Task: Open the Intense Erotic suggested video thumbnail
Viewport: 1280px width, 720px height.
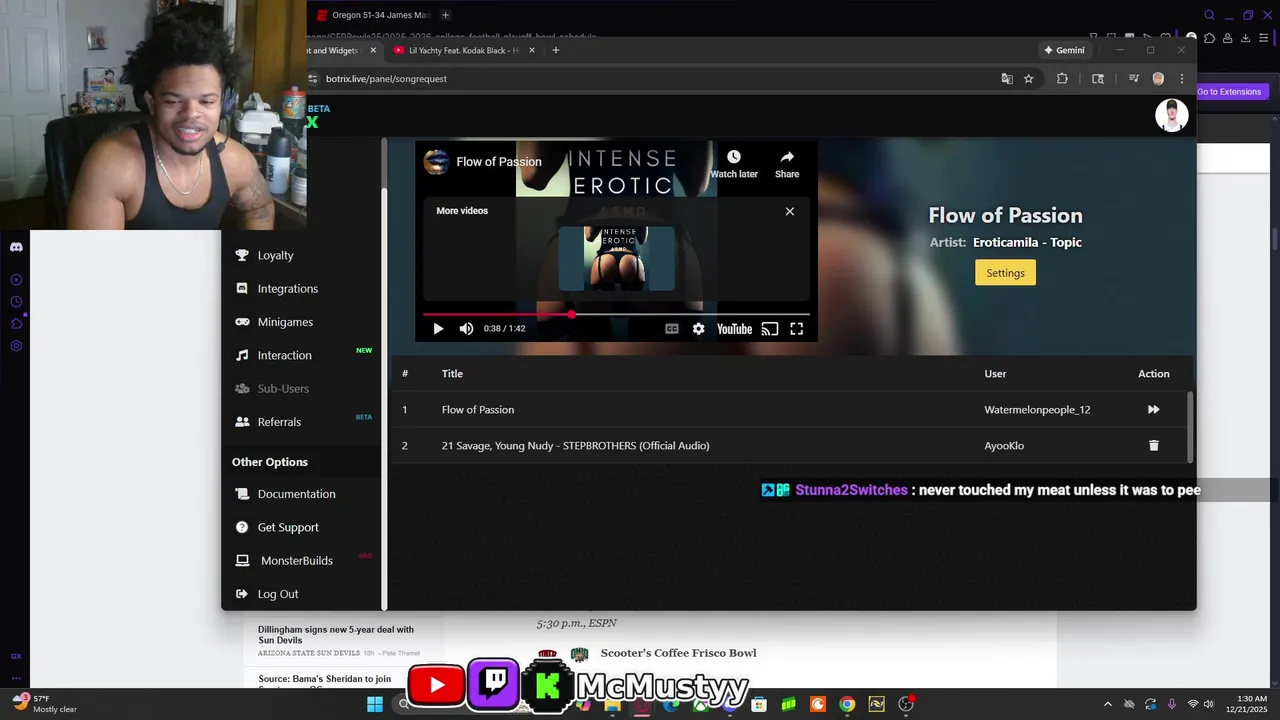Action: pos(617,258)
